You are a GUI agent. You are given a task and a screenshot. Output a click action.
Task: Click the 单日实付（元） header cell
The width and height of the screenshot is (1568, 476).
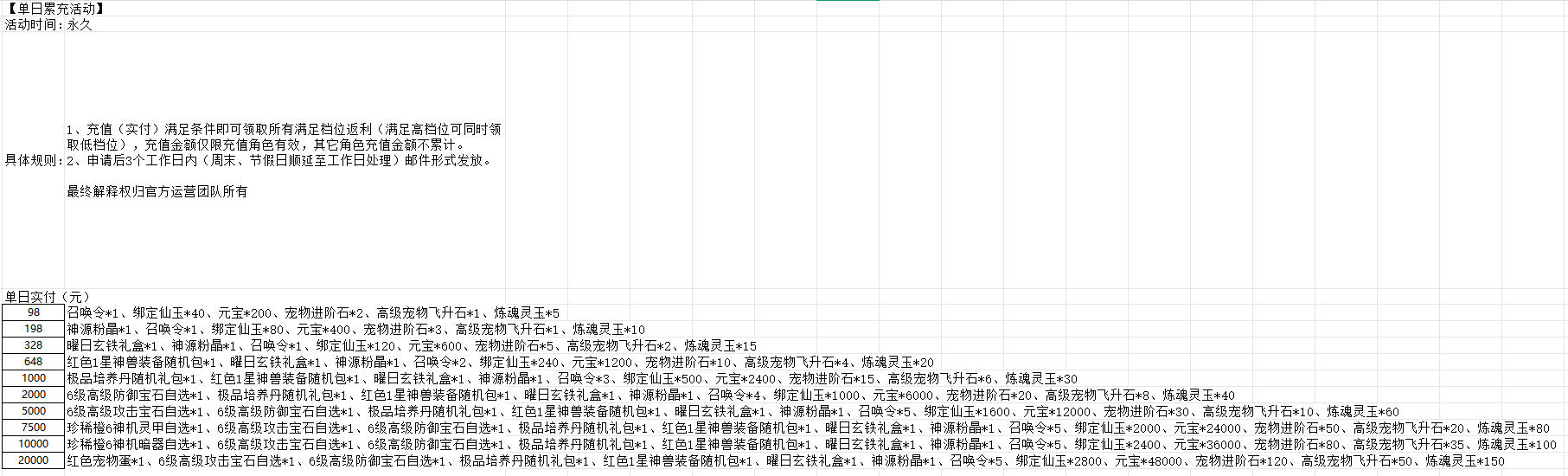click(x=48, y=297)
